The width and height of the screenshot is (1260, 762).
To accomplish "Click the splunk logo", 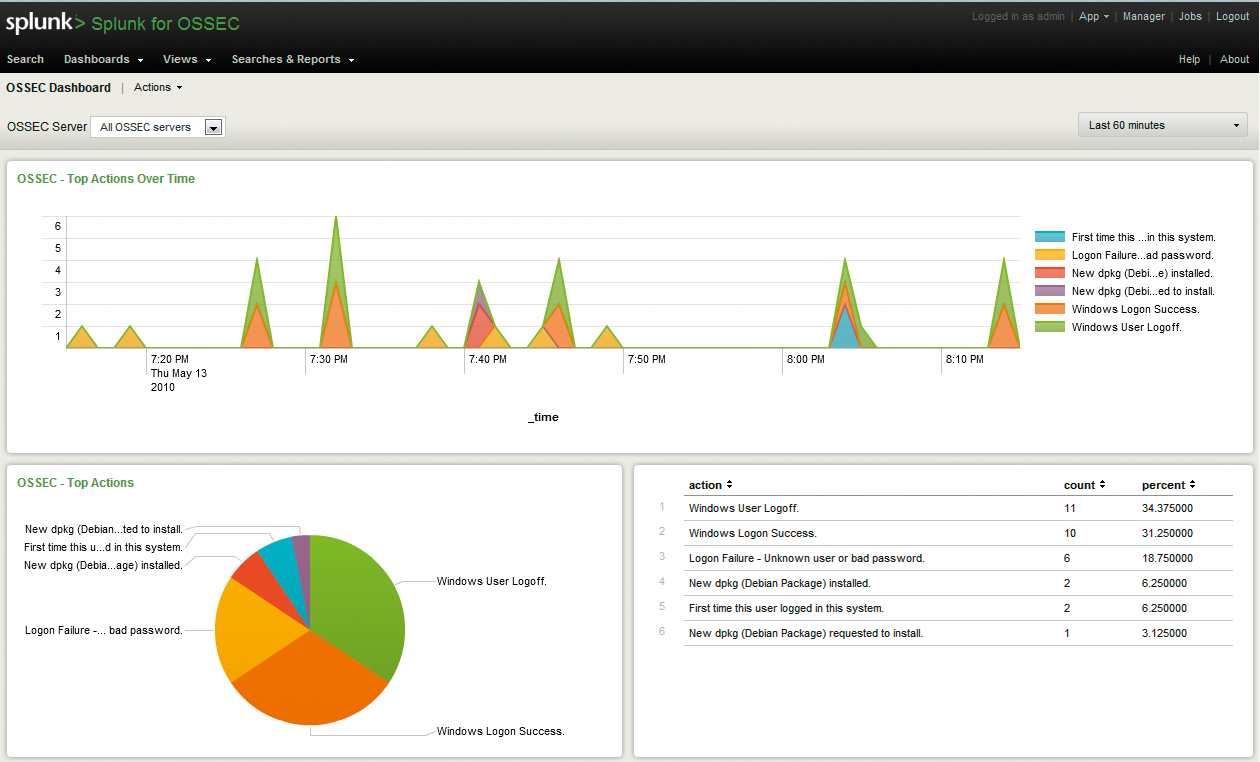I will (x=38, y=23).
